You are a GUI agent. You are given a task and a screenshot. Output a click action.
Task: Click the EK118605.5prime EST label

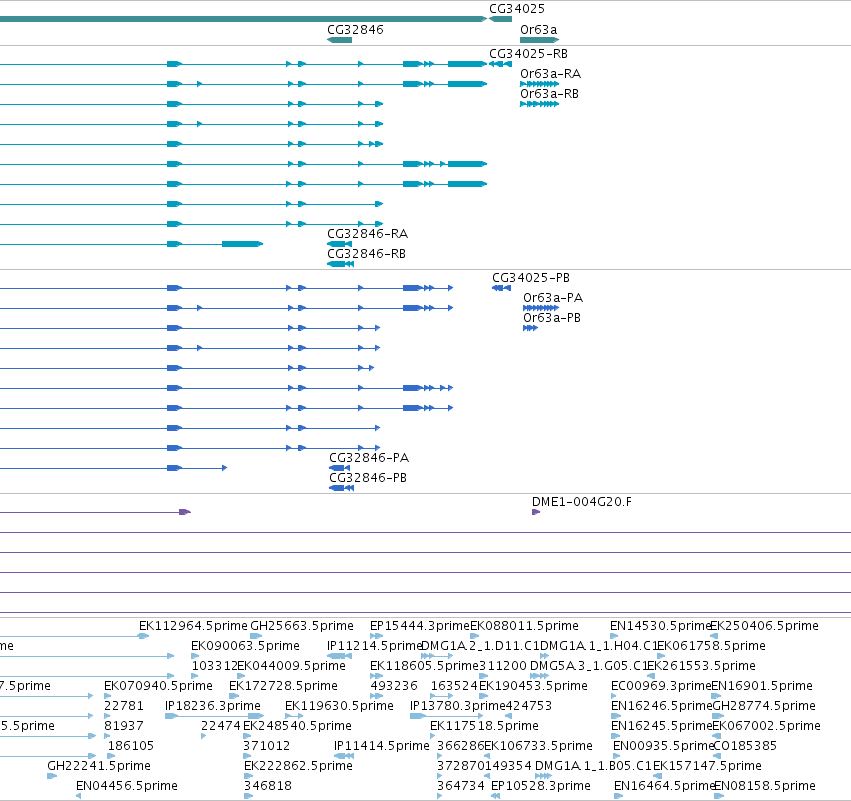(424, 666)
